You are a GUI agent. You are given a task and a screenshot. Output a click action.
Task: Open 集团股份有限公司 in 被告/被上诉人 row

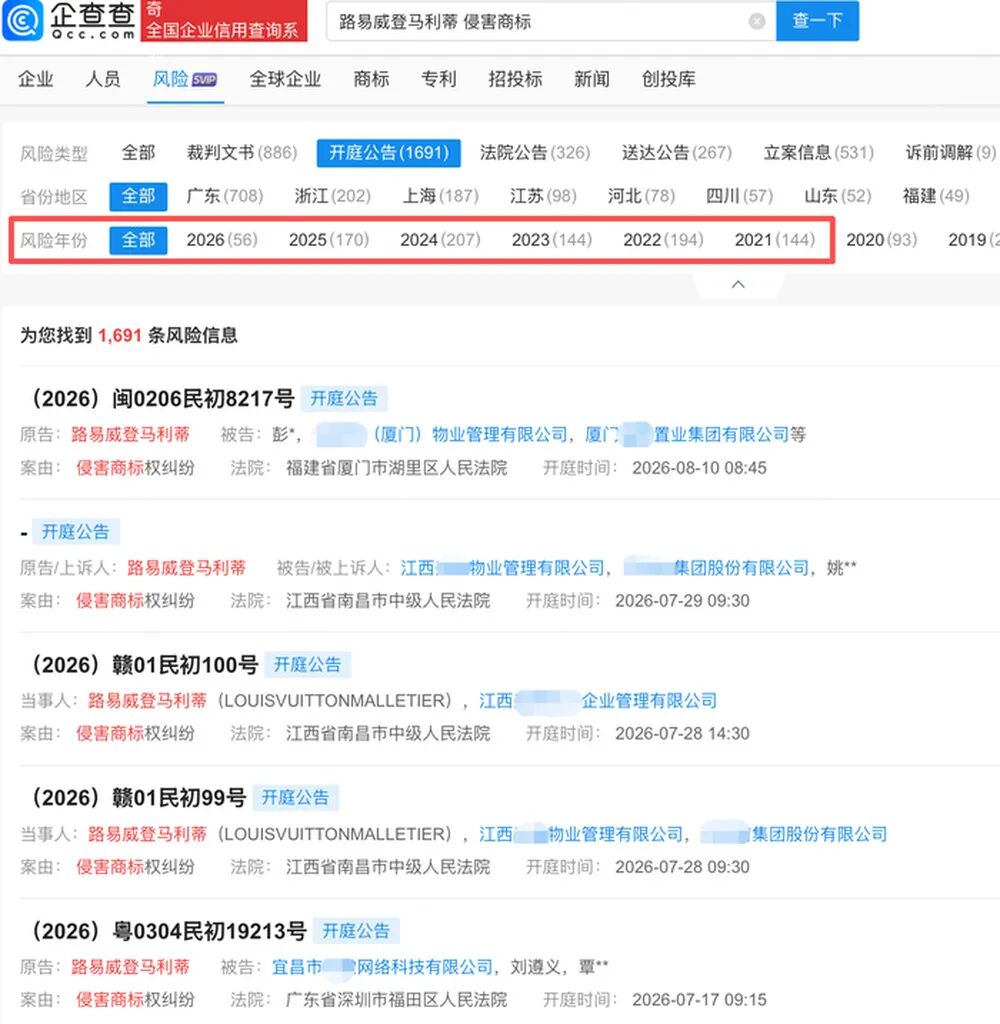[x=717, y=568]
